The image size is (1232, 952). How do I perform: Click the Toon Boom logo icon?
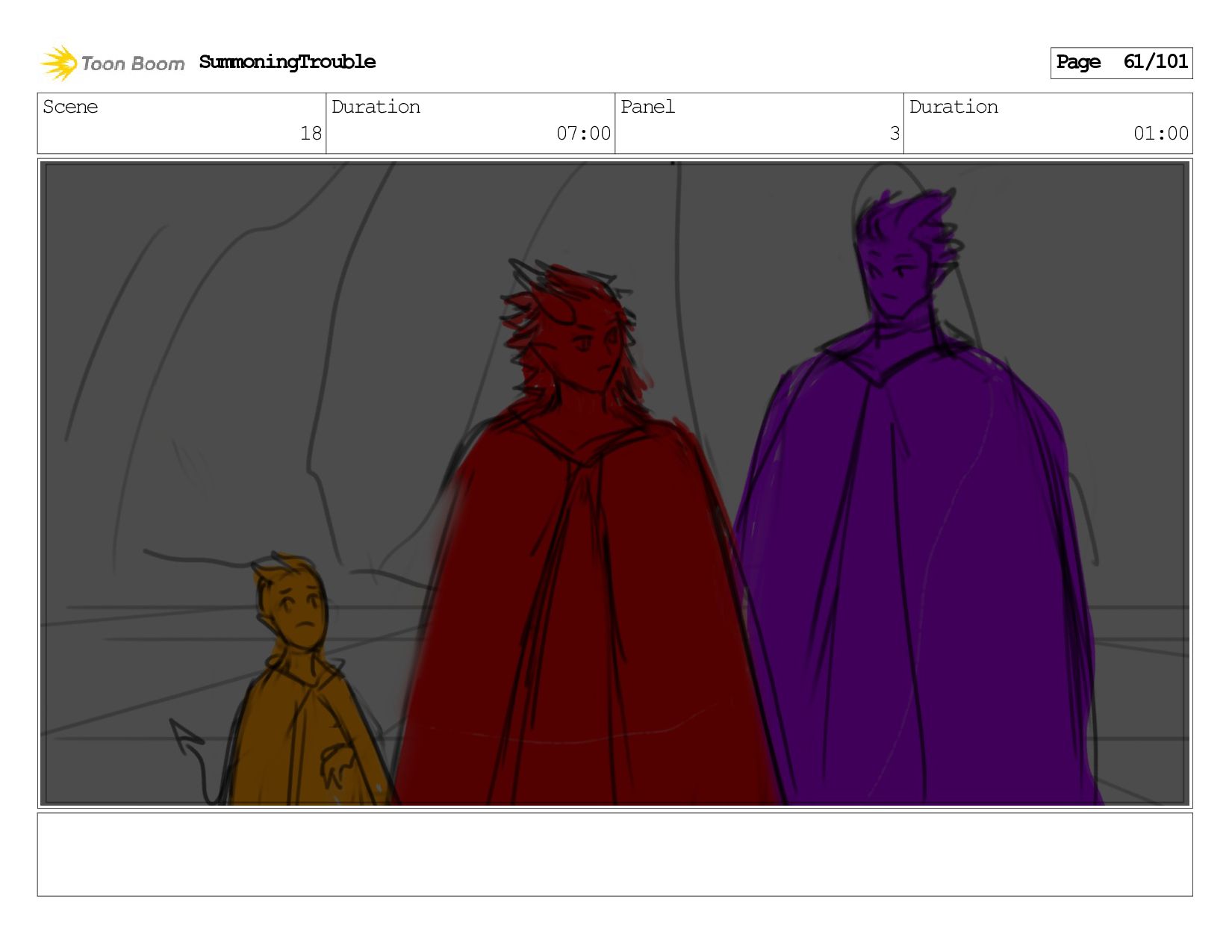tap(59, 63)
